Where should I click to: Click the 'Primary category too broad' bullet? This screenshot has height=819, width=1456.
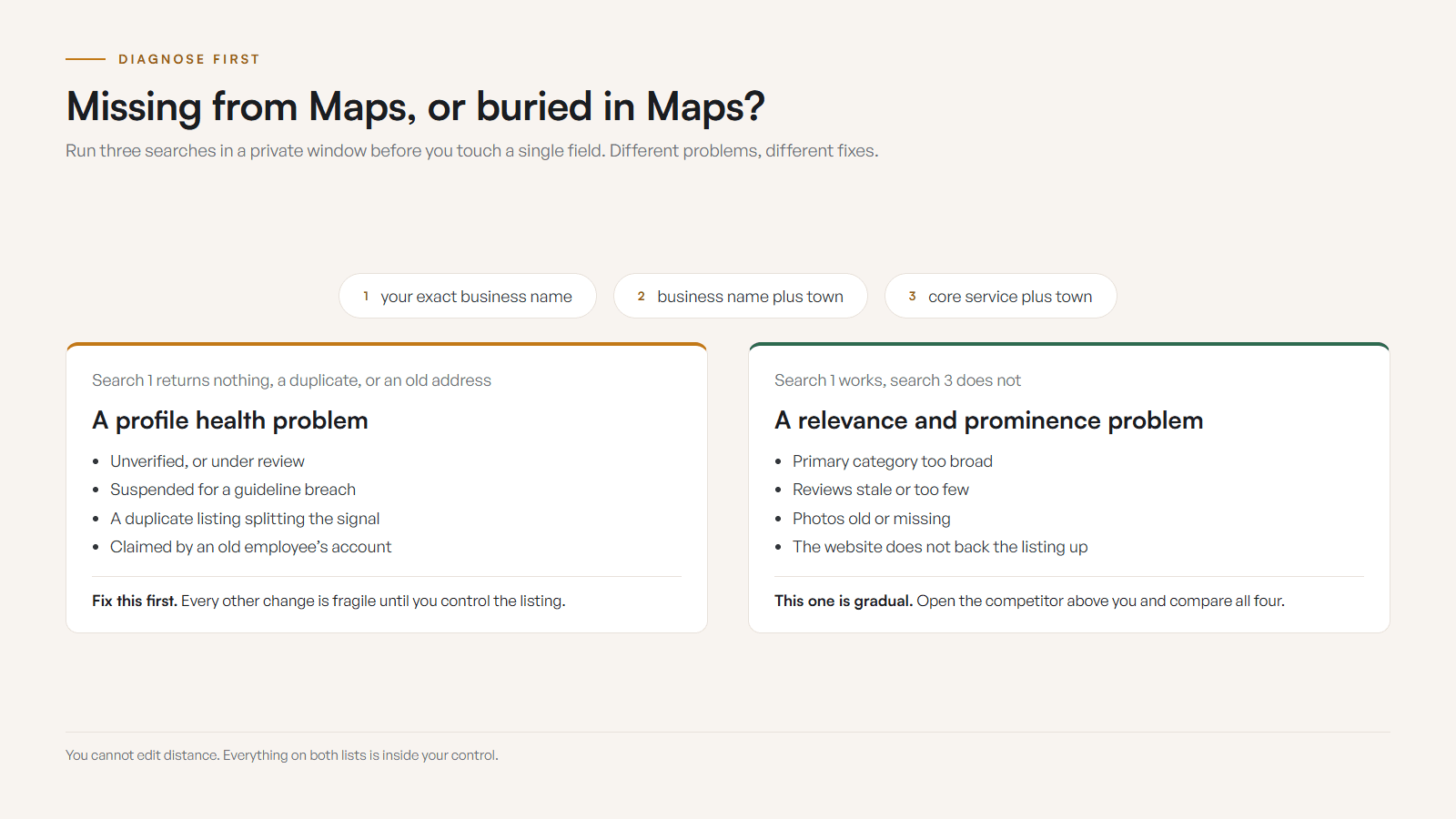pos(893,461)
